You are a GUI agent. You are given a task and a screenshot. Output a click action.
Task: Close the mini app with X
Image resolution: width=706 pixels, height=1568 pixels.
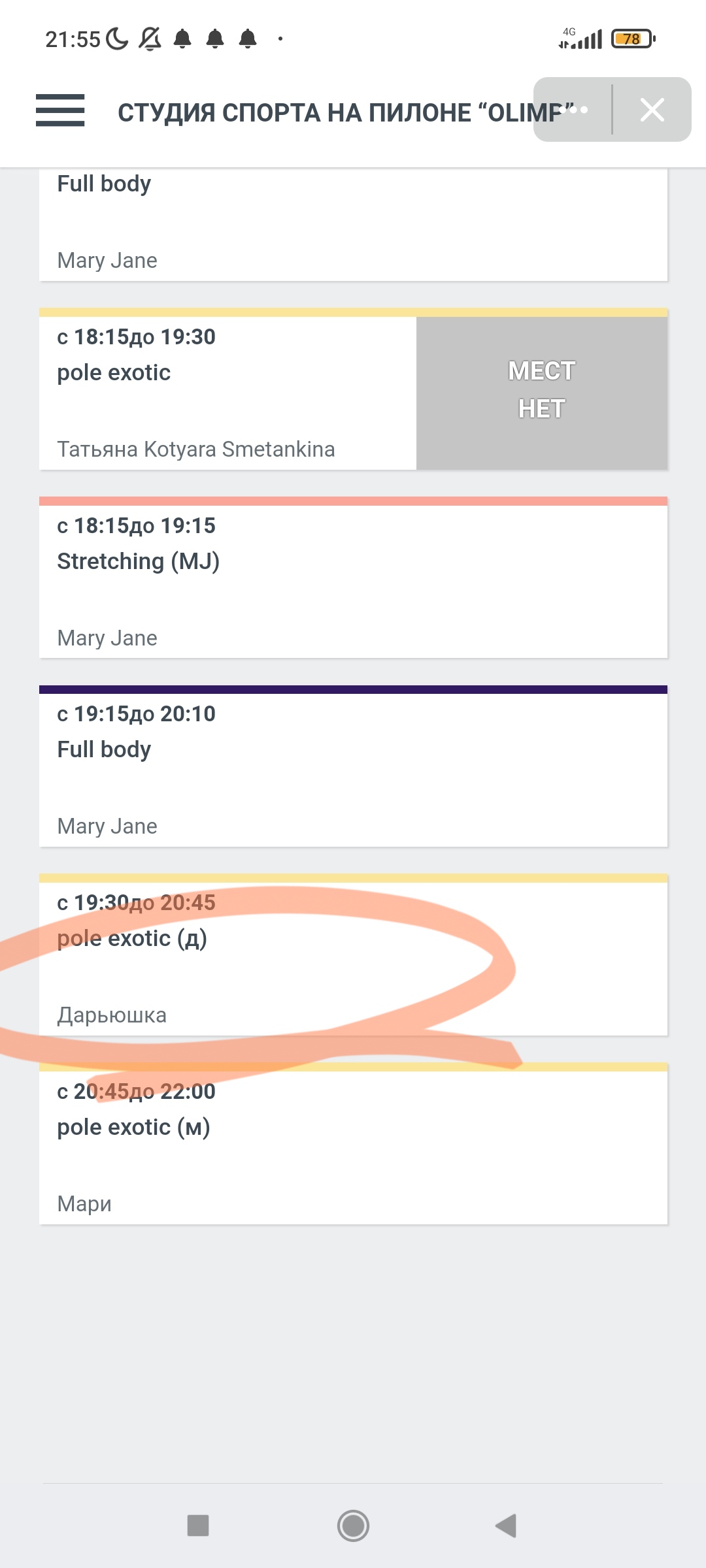tap(652, 110)
